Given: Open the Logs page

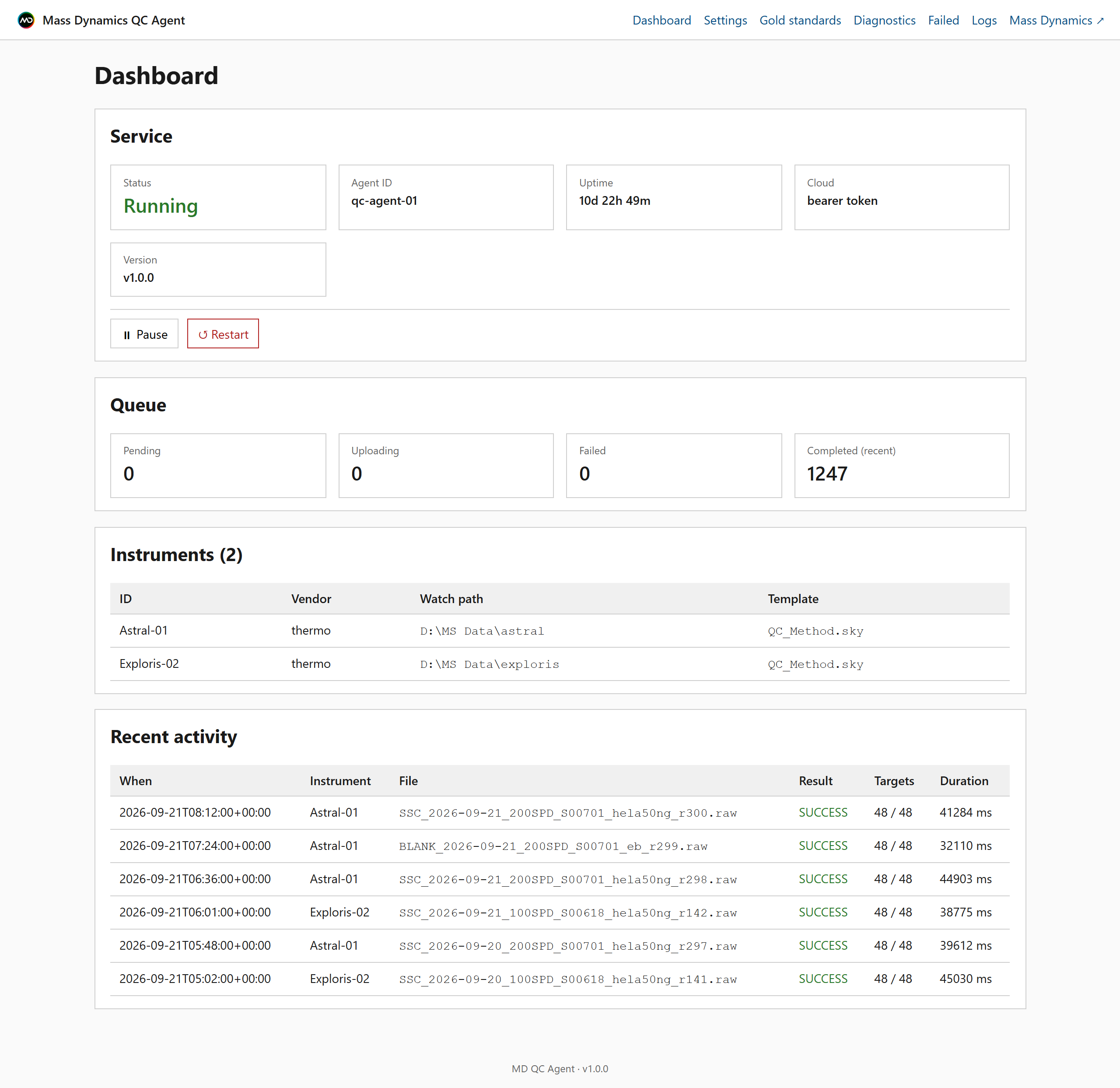Looking at the screenshot, I should (983, 20).
